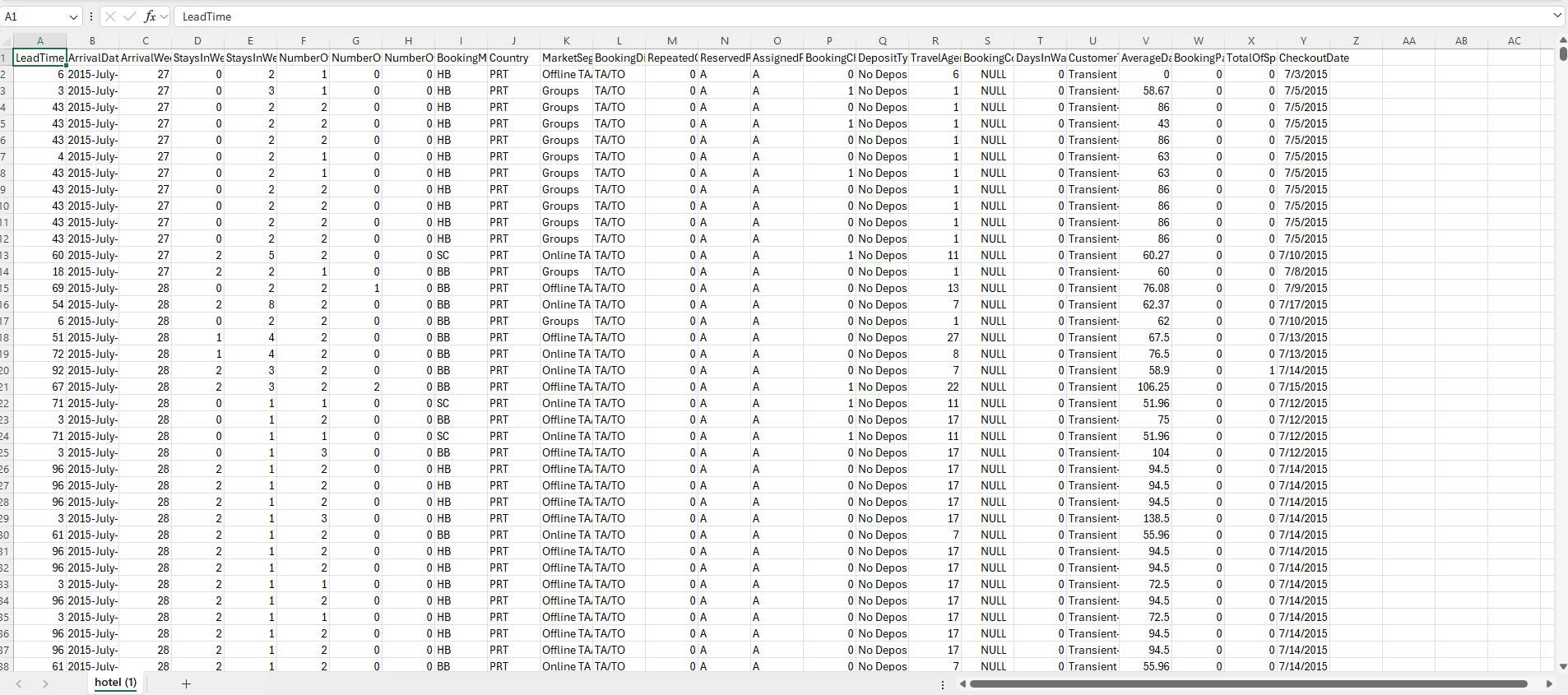The image size is (1568, 695).
Task: Go to next sheet using right arrow
Action: [45, 683]
